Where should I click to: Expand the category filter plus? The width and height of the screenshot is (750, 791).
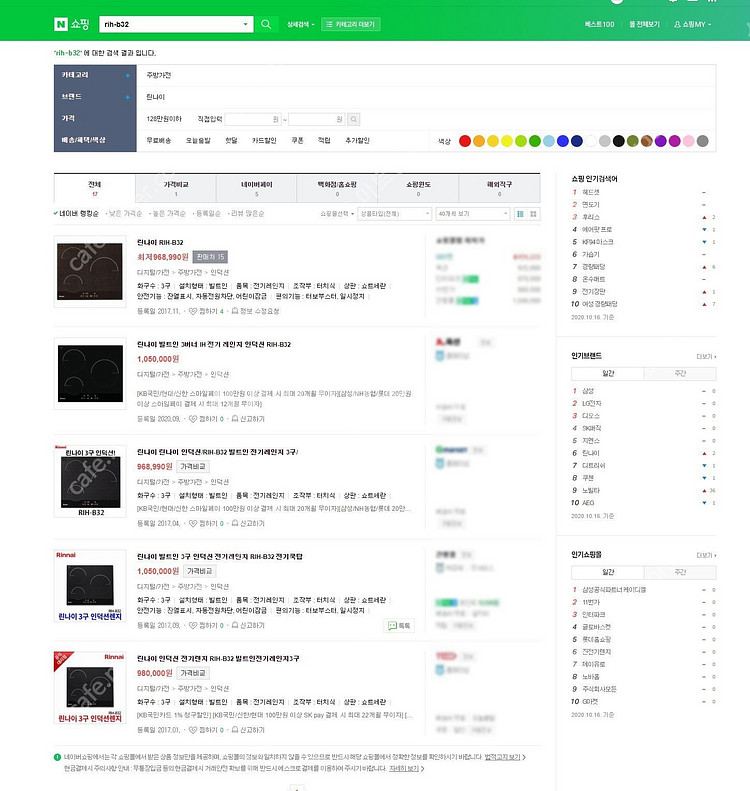128,76
